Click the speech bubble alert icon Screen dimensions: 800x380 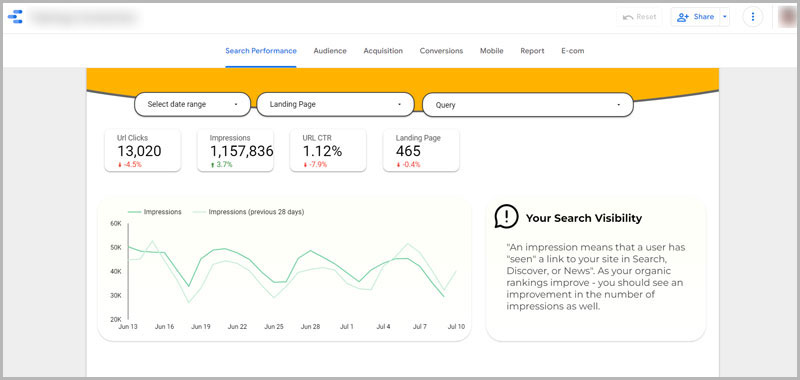pyautogui.click(x=506, y=217)
